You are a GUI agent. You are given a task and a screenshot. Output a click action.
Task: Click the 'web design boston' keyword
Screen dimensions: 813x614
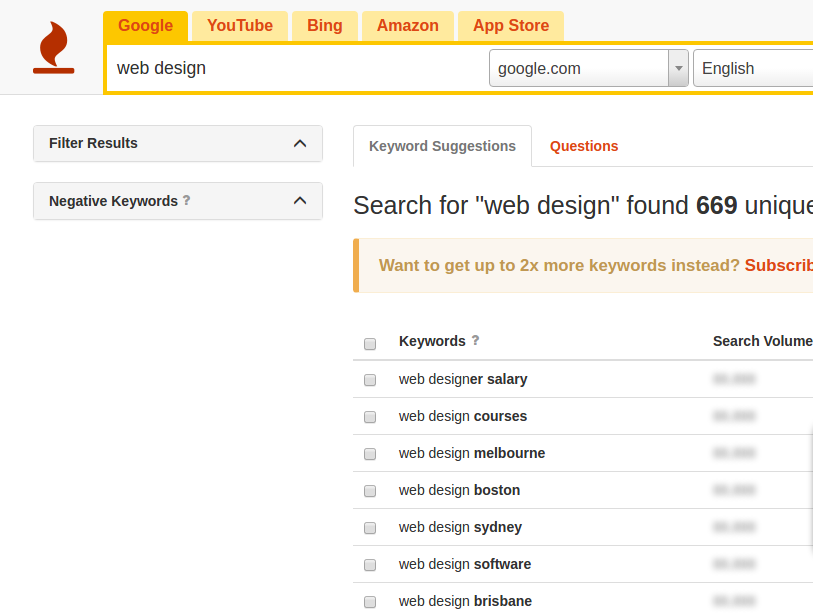coord(459,490)
